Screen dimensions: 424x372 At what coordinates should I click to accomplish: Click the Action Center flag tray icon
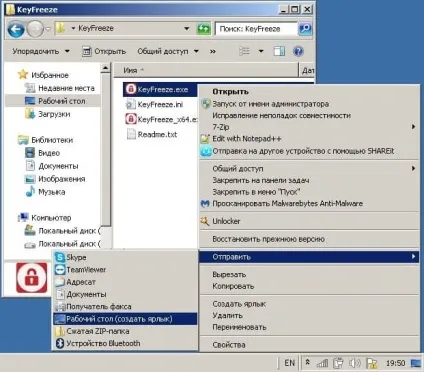click(371, 363)
